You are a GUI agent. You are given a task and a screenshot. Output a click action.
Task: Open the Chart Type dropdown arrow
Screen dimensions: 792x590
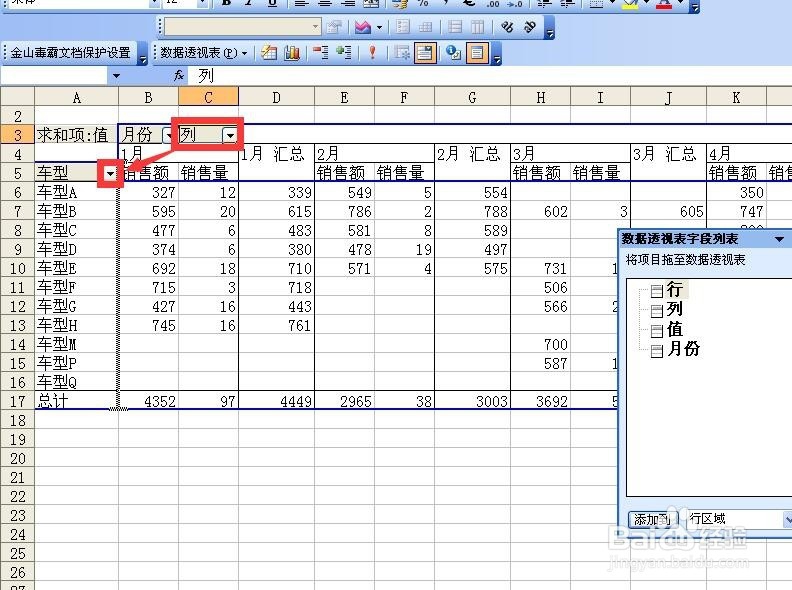point(379,27)
